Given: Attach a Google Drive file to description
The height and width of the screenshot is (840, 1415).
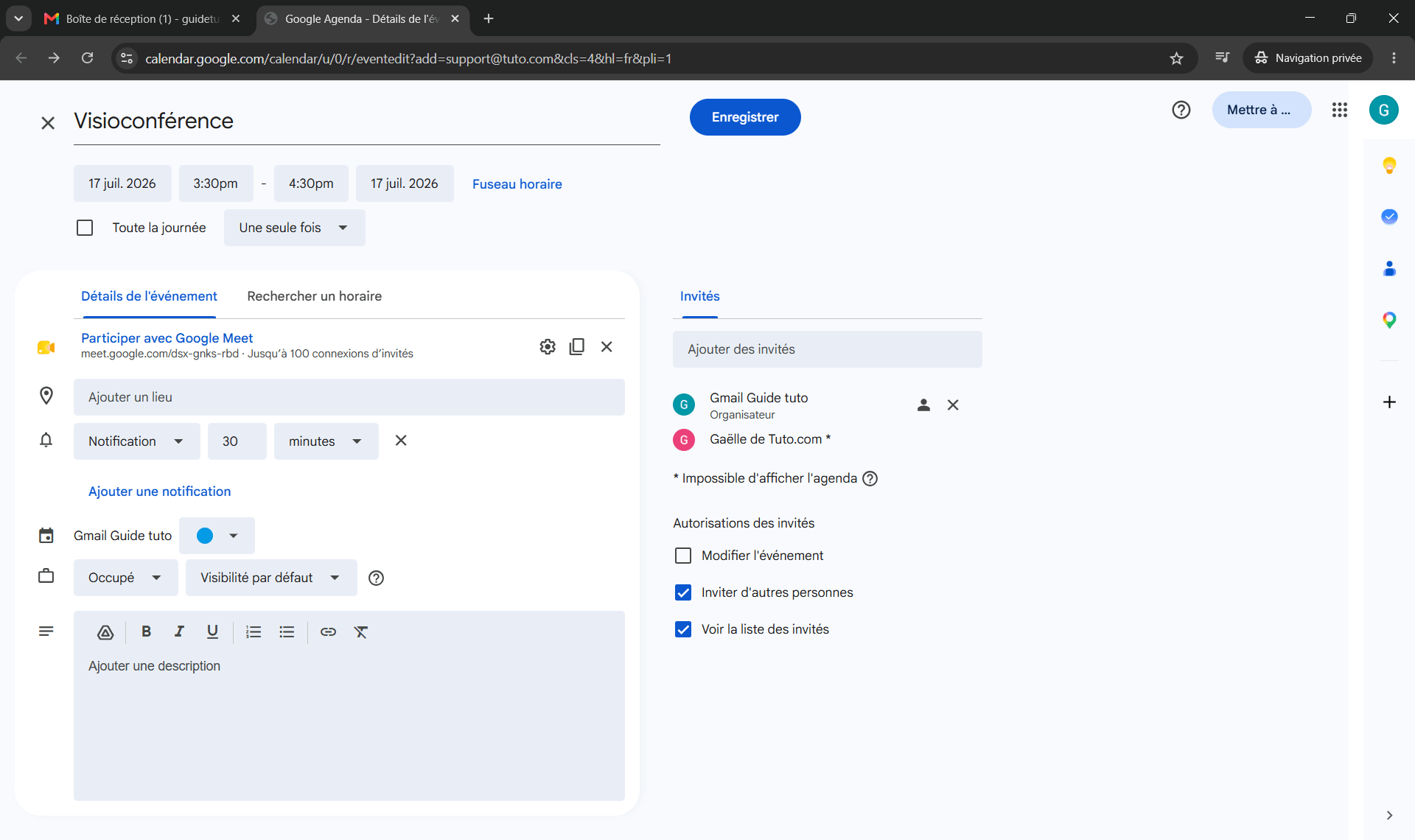Looking at the screenshot, I should 105,632.
